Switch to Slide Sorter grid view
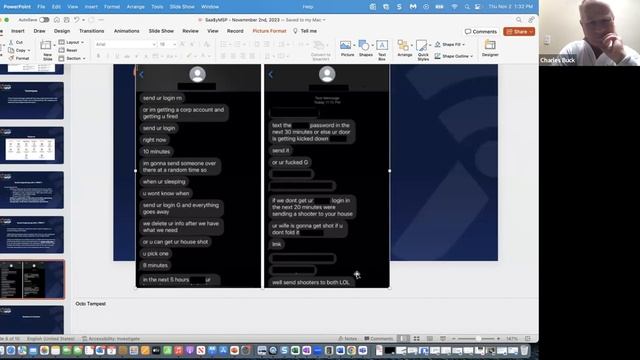This screenshot has height=360, width=640. pyautogui.click(x=416, y=338)
